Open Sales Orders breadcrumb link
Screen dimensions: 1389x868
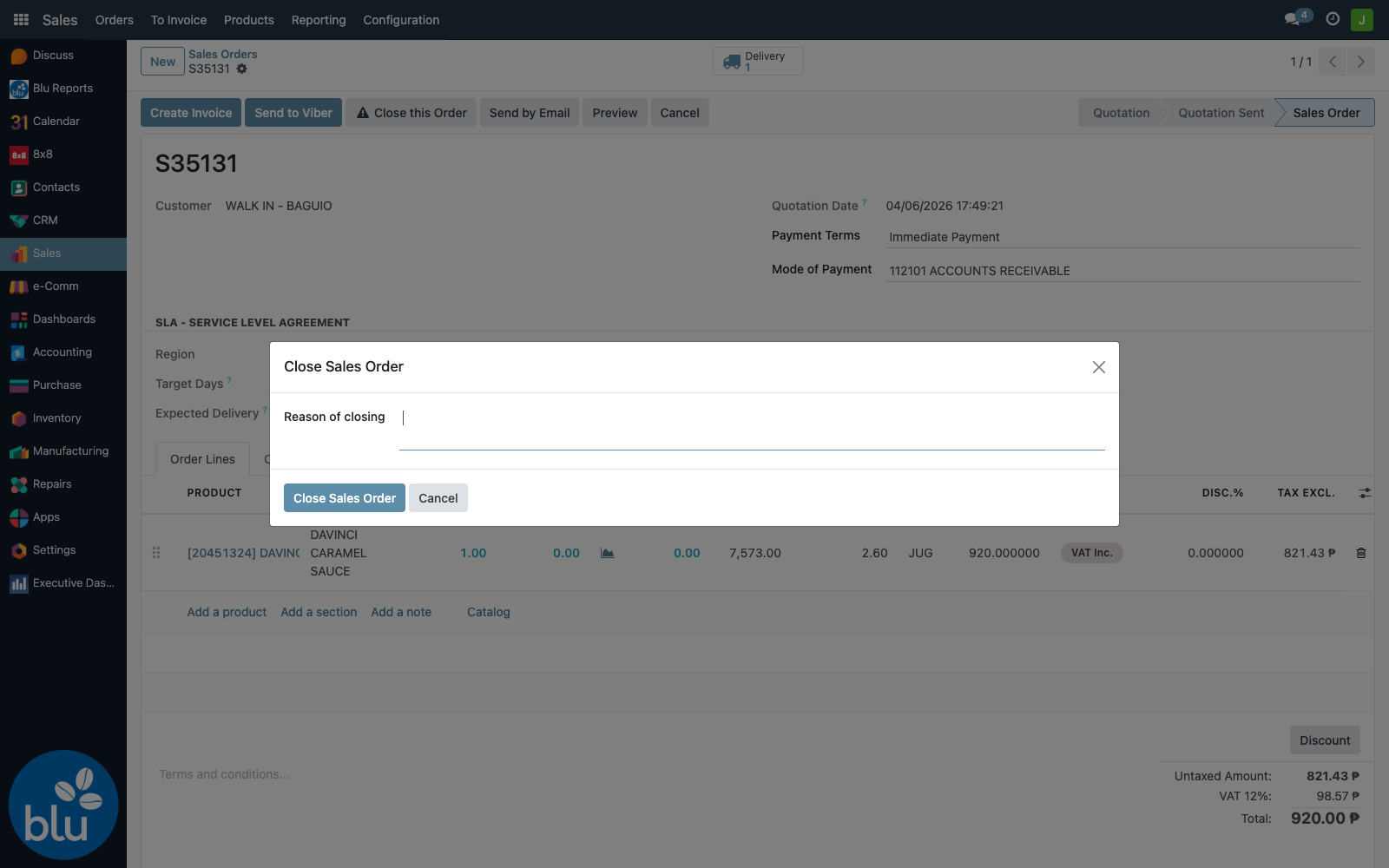[x=223, y=54]
